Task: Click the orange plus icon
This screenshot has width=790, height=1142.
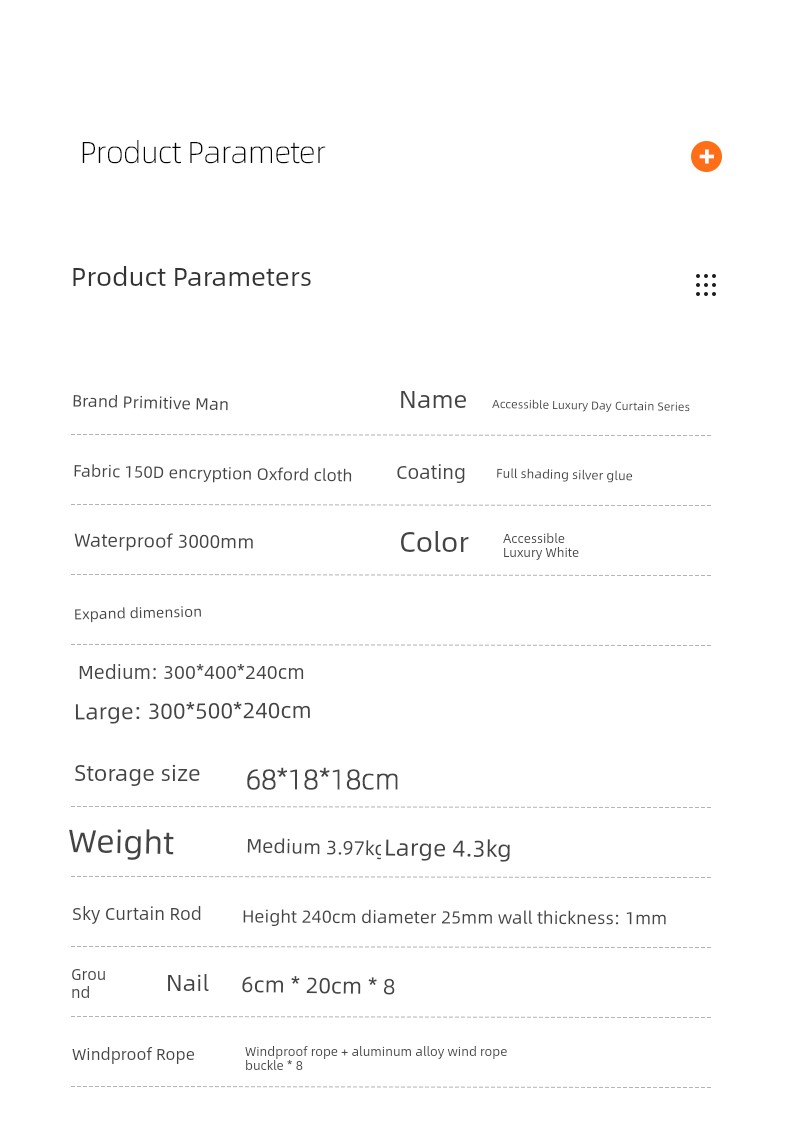Action: [x=706, y=157]
